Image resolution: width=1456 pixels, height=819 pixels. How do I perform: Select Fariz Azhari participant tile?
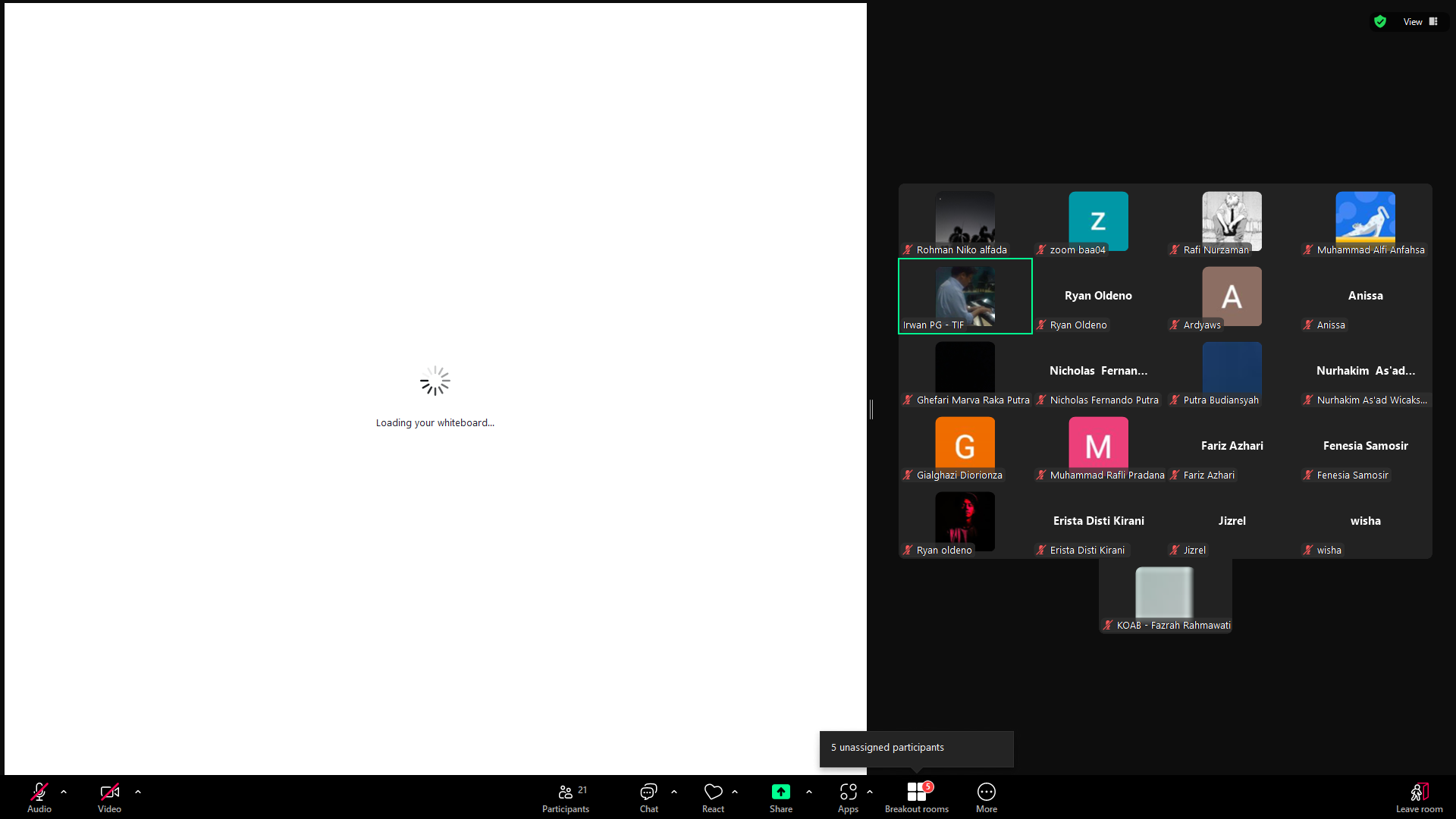click(1232, 447)
